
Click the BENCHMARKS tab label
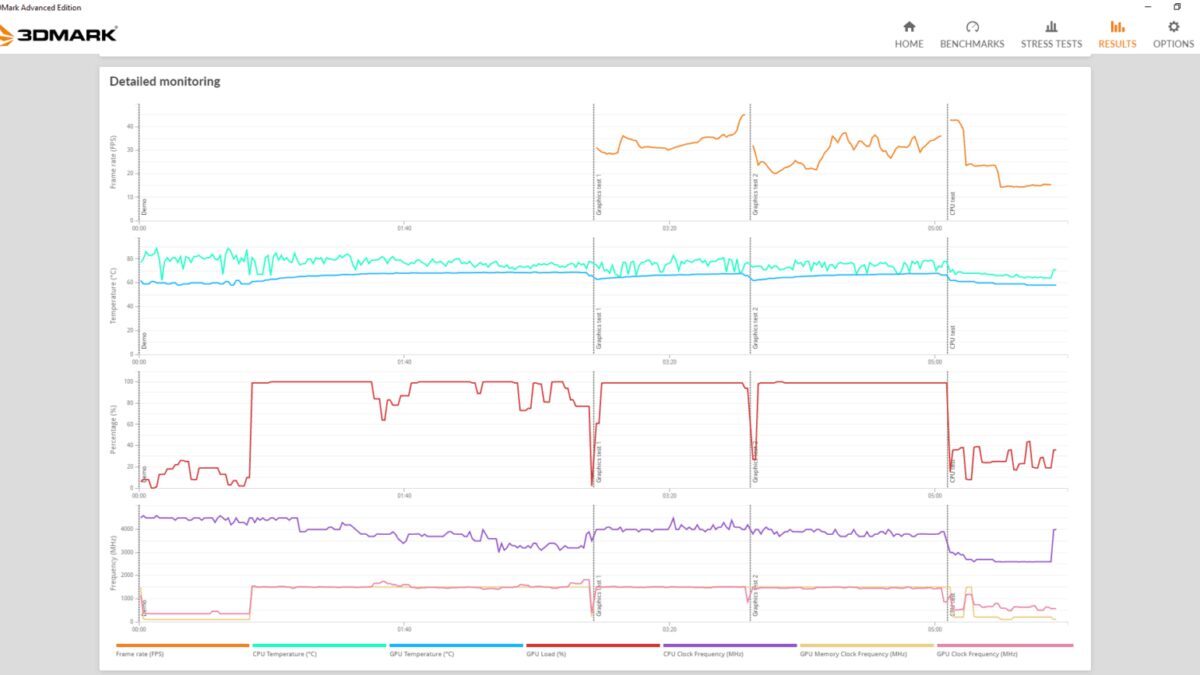click(x=972, y=44)
